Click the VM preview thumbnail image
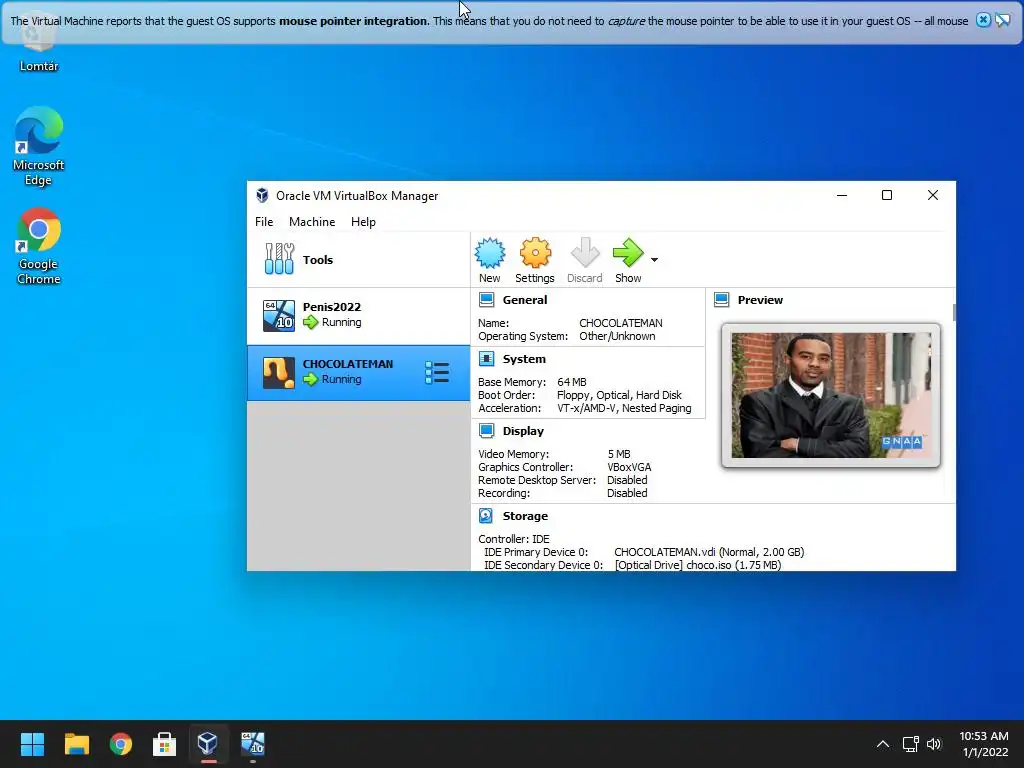The width and height of the screenshot is (1024, 768). pyautogui.click(x=831, y=395)
